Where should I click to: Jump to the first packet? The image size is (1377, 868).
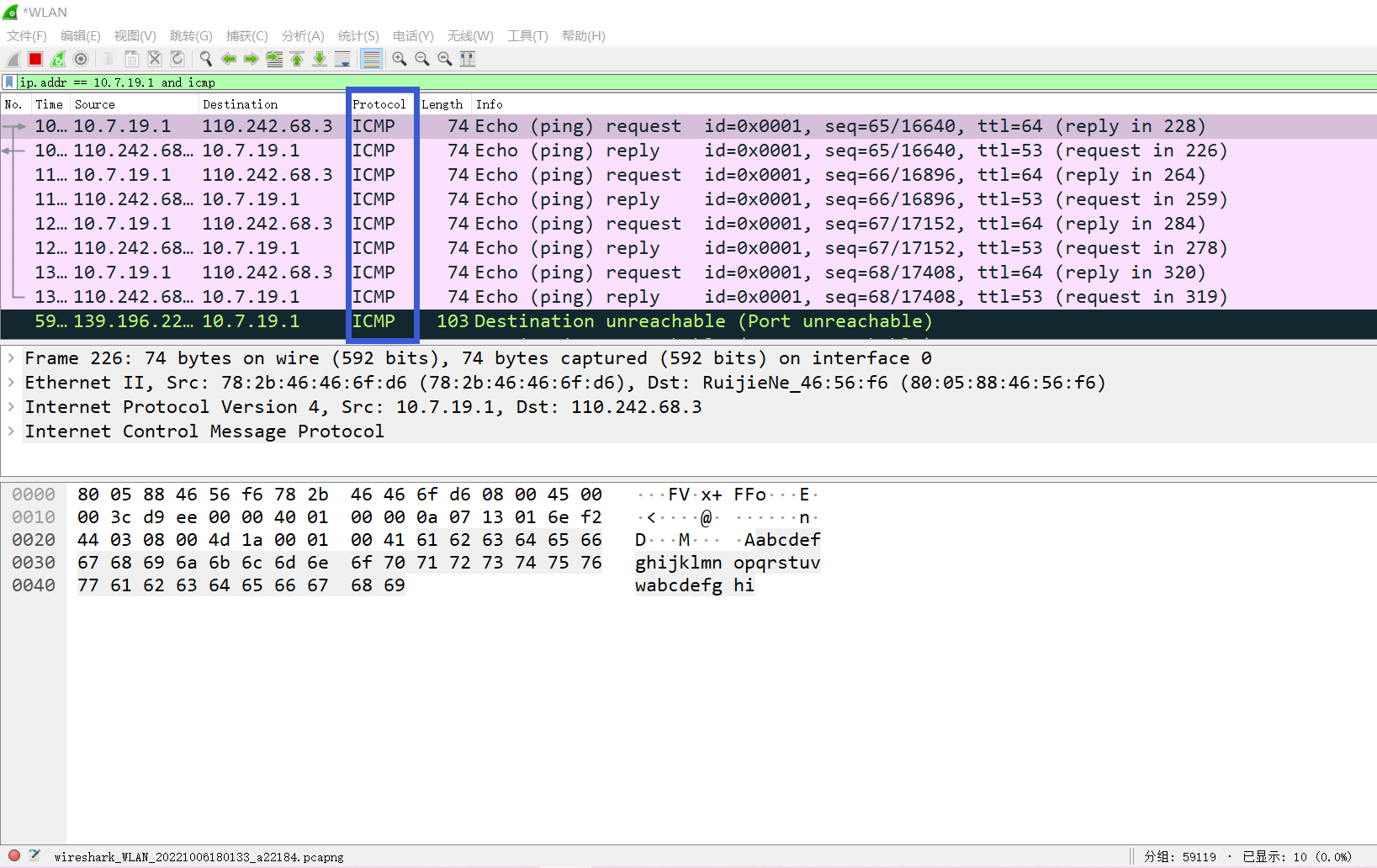click(297, 59)
